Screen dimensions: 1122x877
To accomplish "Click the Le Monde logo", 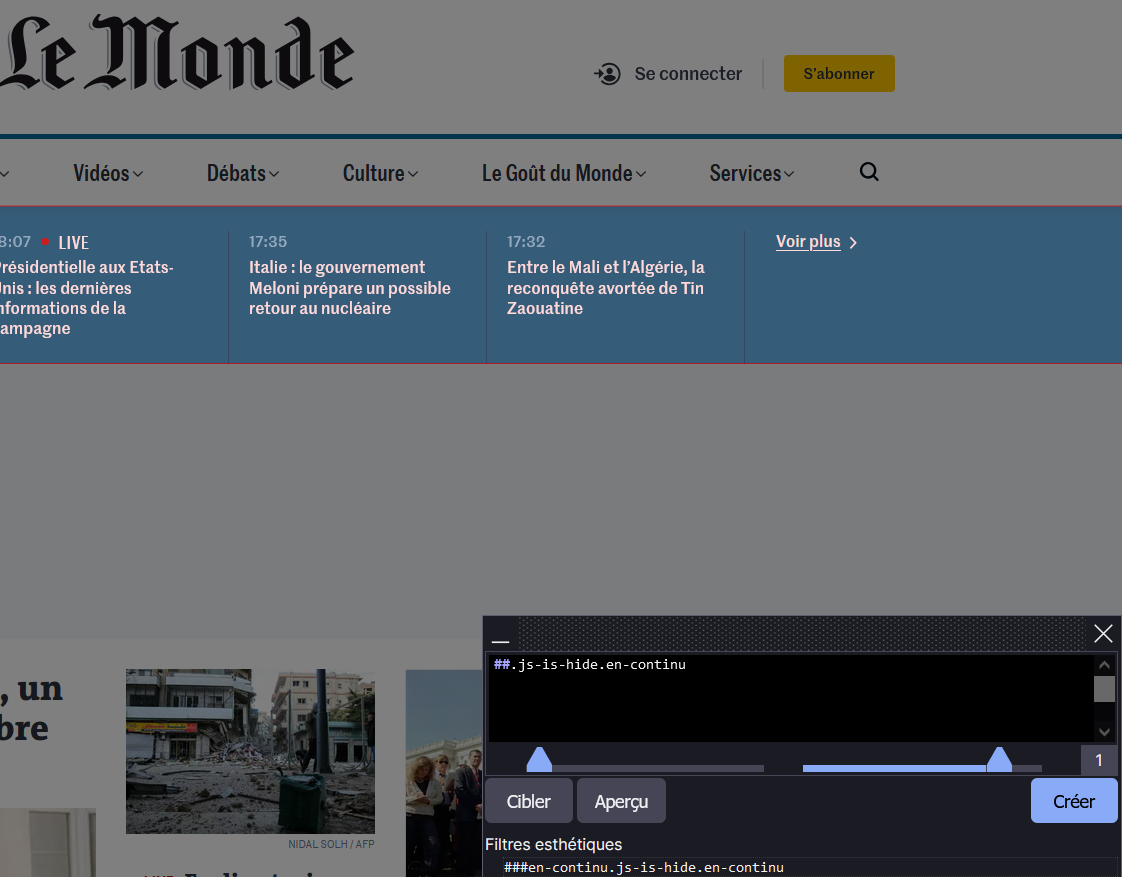I will pyautogui.click(x=178, y=55).
